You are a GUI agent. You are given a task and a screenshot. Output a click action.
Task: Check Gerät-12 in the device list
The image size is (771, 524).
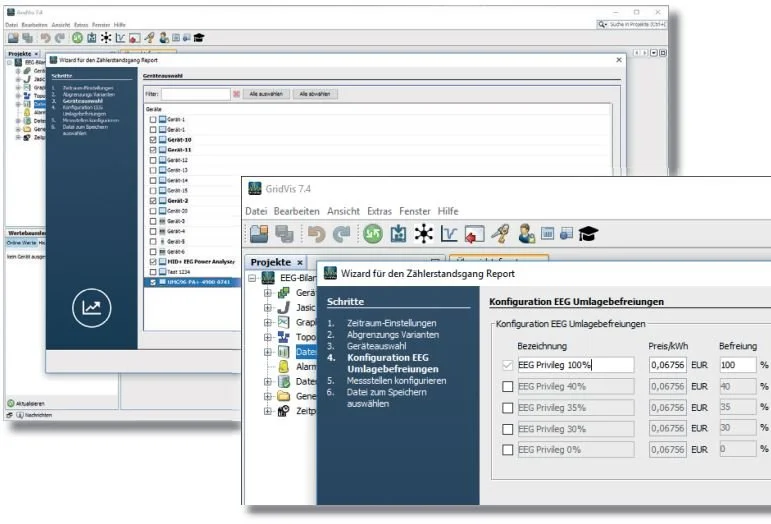pyautogui.click(x=153, y=160)
